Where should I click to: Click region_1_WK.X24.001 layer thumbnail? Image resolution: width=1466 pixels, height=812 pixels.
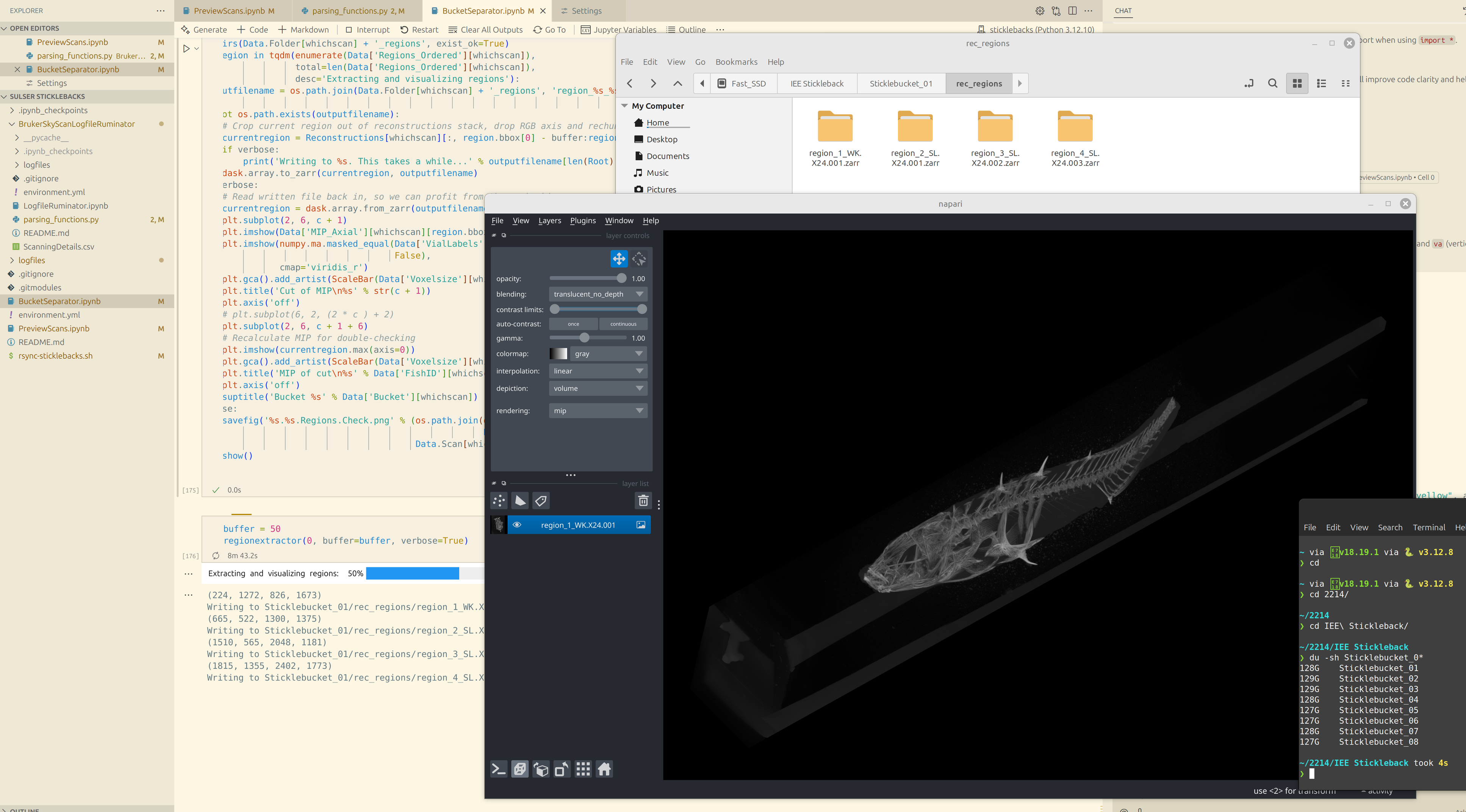click(x=499, y=525)
